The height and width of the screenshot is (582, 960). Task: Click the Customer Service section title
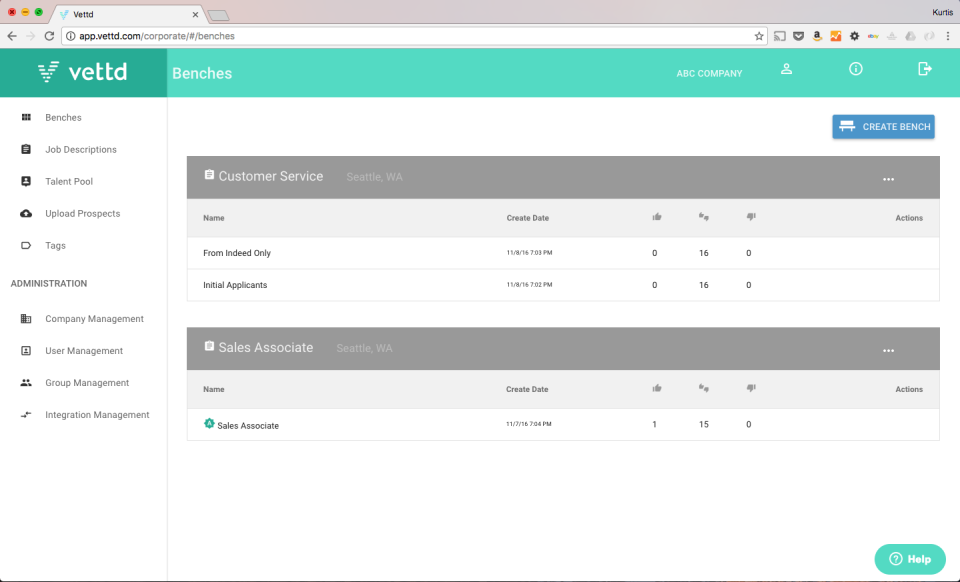(271, 176)
